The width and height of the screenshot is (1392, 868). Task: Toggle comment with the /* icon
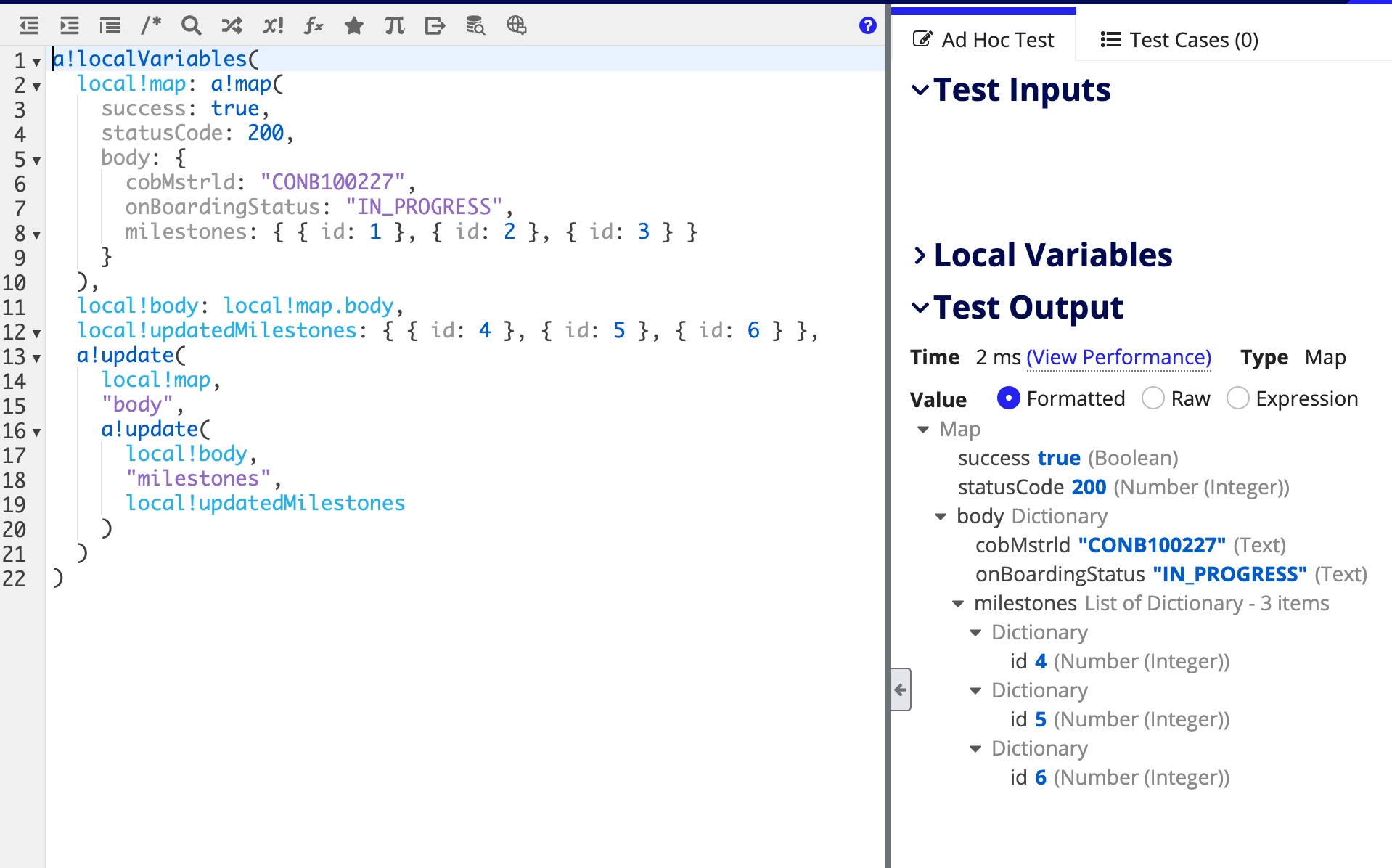pyautogui.click(x=151, y=26)
